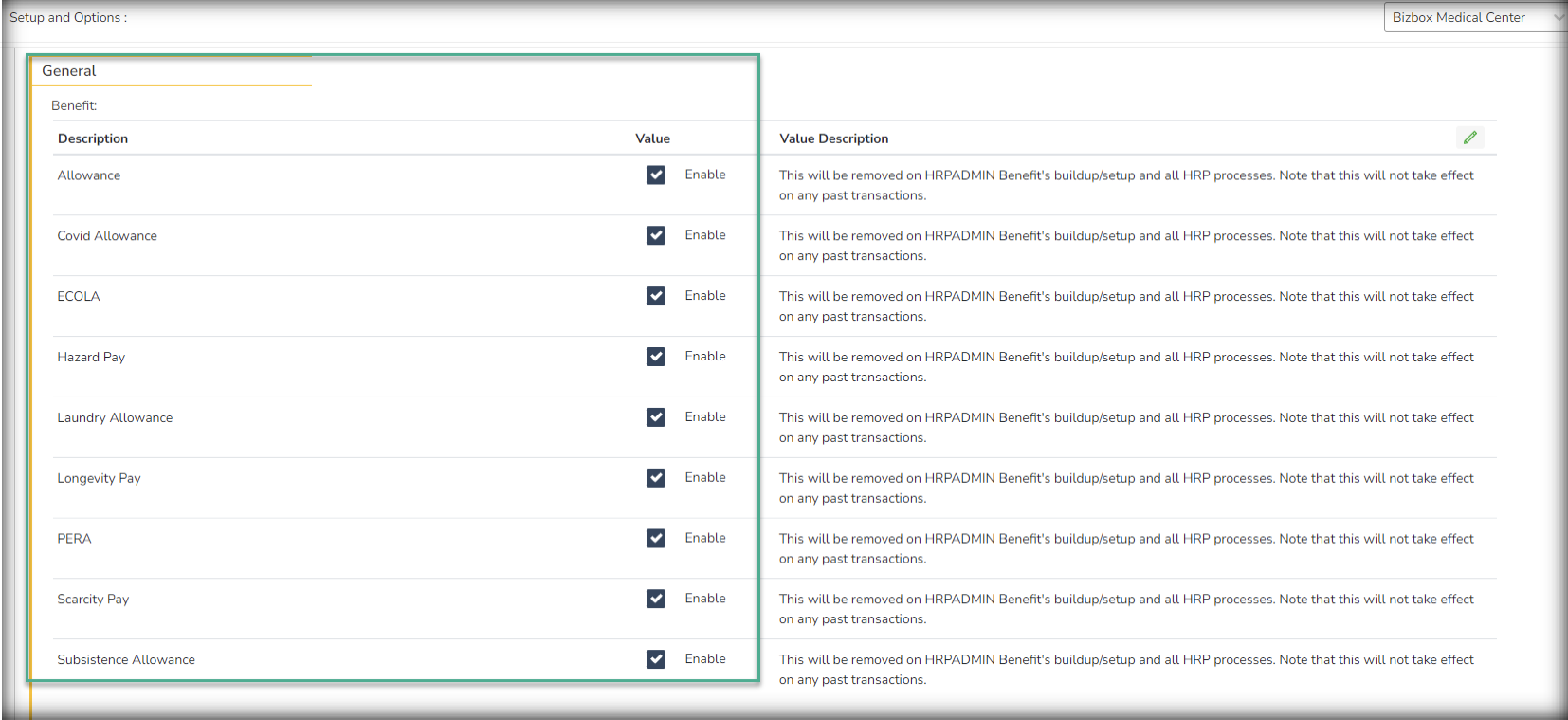Uncheck the Laundry Allowance checkbox
This screenshot has height=720, width=1568.
pyautogui.click(x=656, y=417)
